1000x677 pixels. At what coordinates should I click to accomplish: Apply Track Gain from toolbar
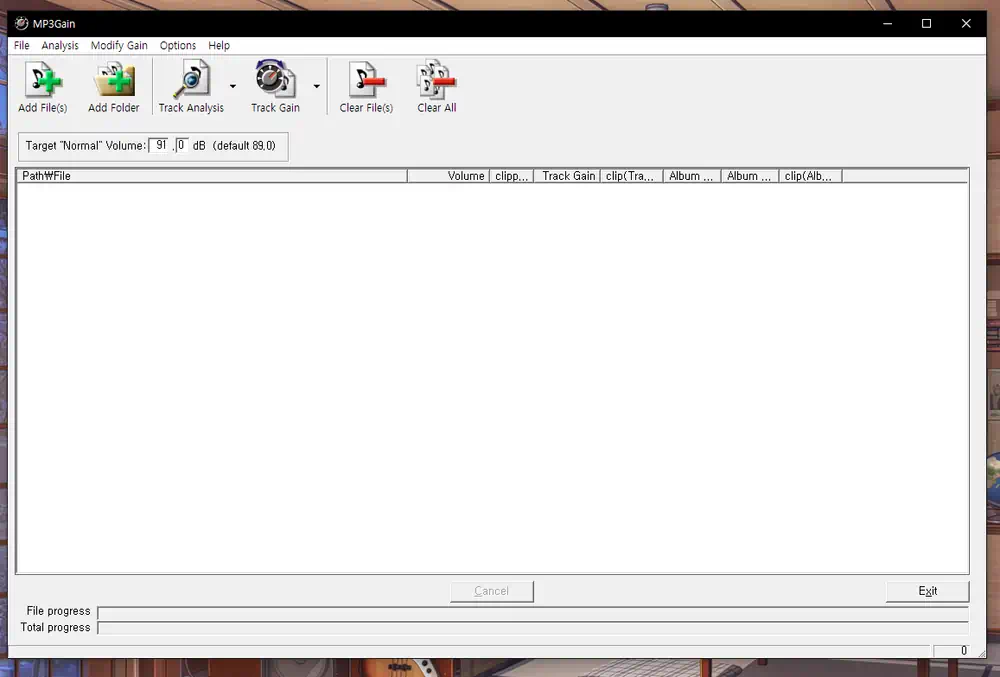click(x=276, y=87)
